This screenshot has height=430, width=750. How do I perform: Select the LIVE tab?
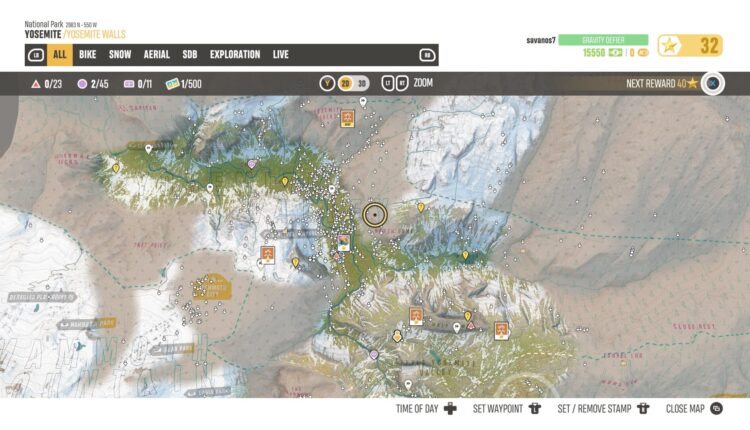click(281, 55)
